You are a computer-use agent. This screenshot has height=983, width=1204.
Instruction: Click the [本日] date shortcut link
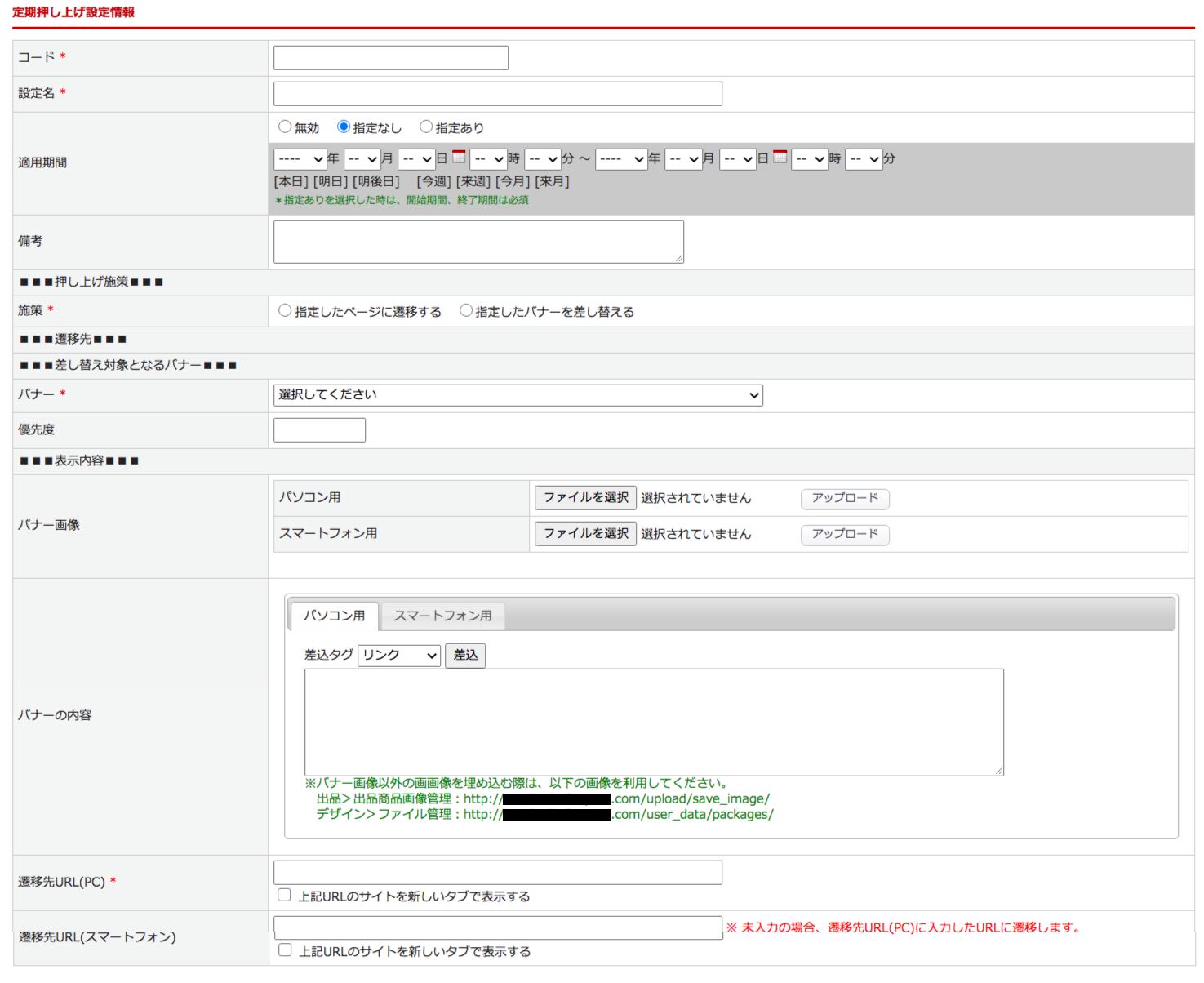(291, 181)
